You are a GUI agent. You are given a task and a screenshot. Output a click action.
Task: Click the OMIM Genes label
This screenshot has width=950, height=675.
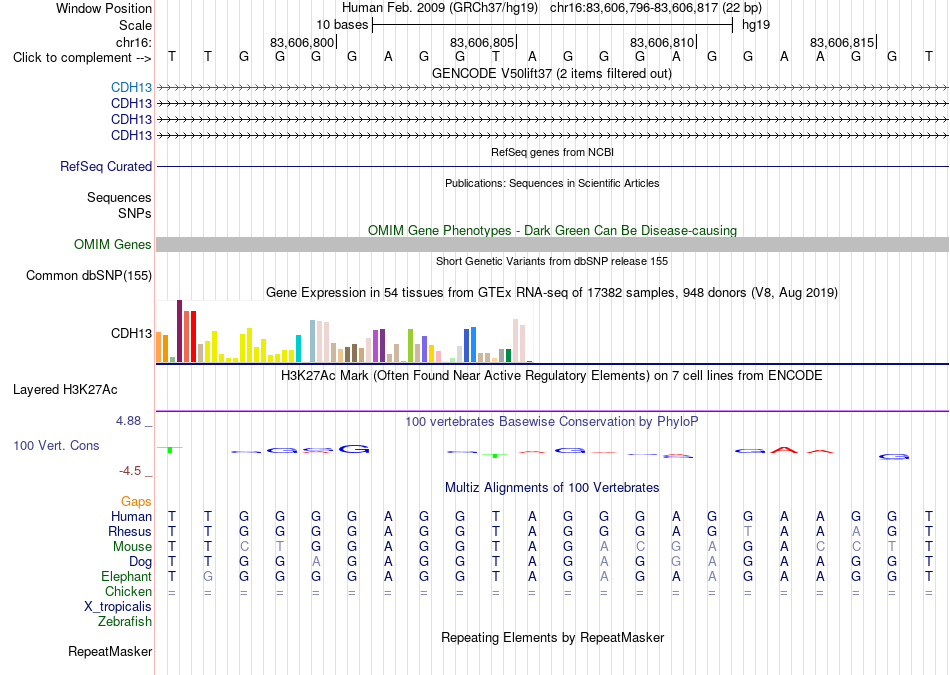(x=112, y=244)
